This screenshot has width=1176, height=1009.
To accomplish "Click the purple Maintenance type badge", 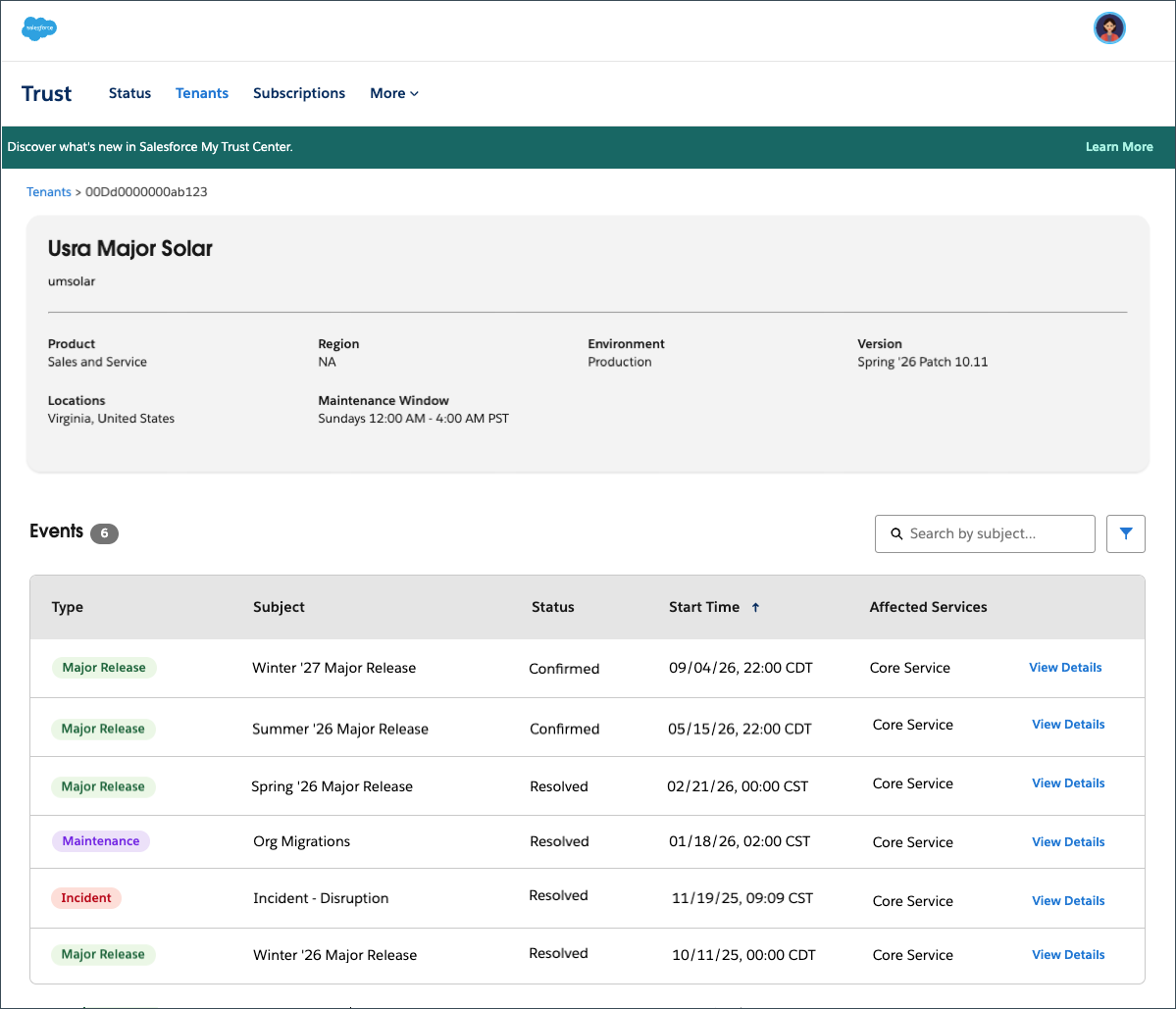I will pyautogui.click(x=100, y=841).
